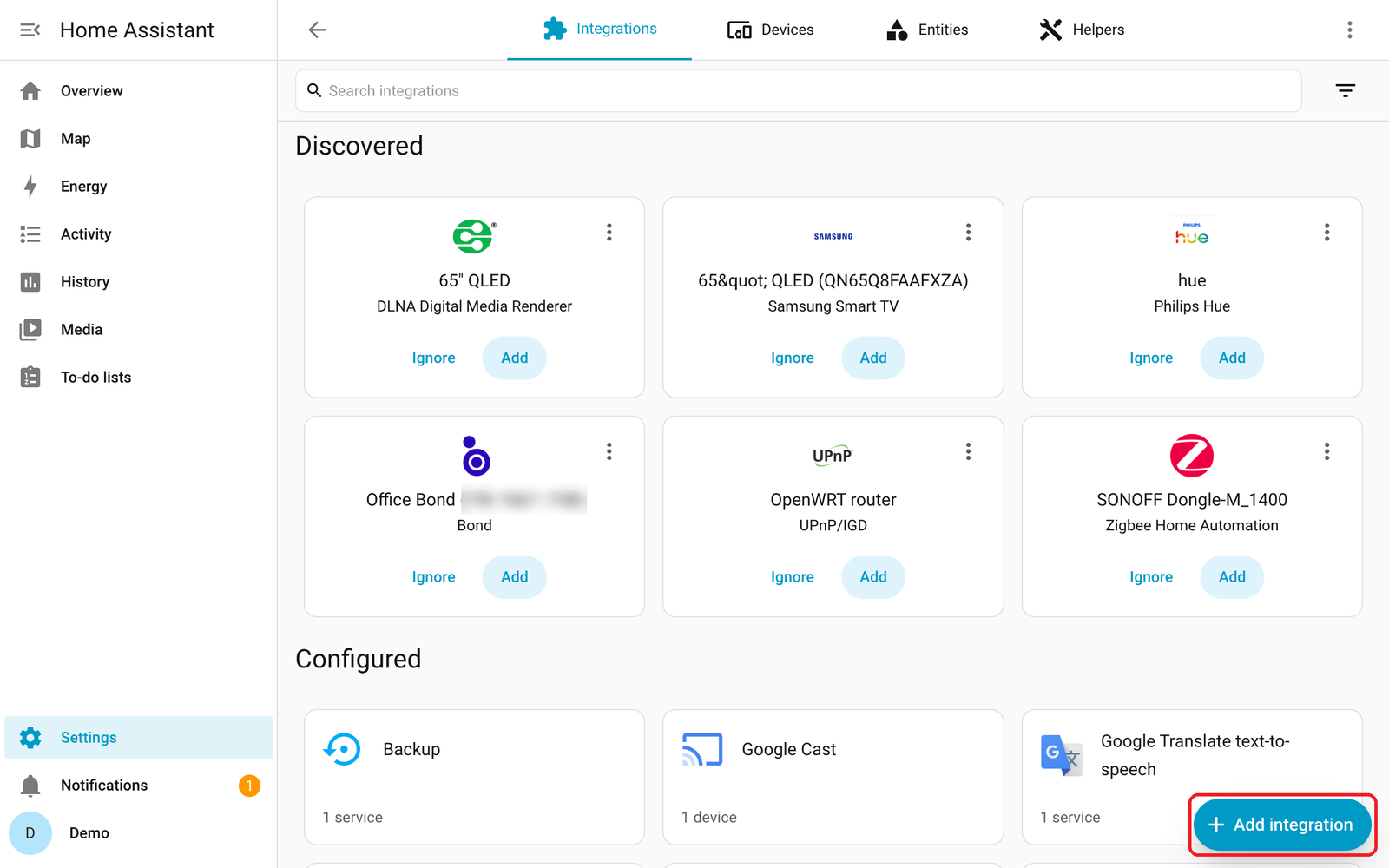
Task: Open the Backup '1 service' text
Action: pyautogui.click(x=352, y=818)
